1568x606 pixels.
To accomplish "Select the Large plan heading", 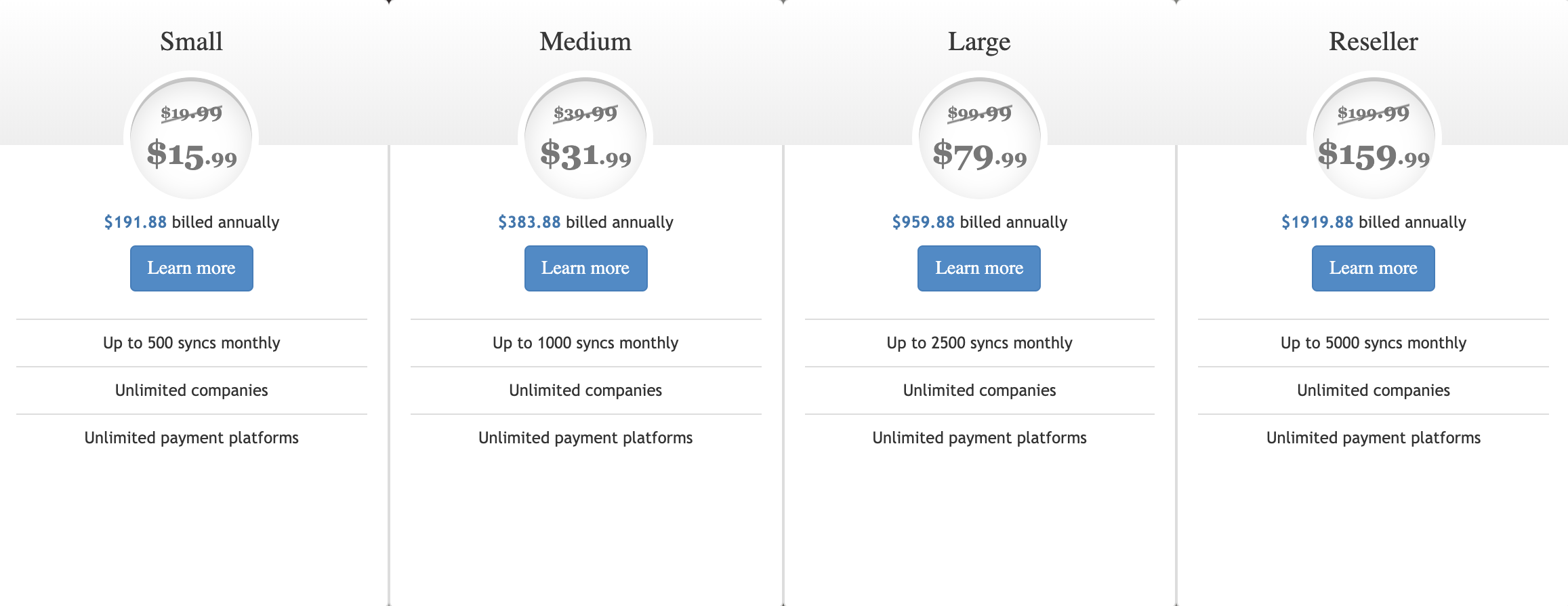I will click(979, 42).
